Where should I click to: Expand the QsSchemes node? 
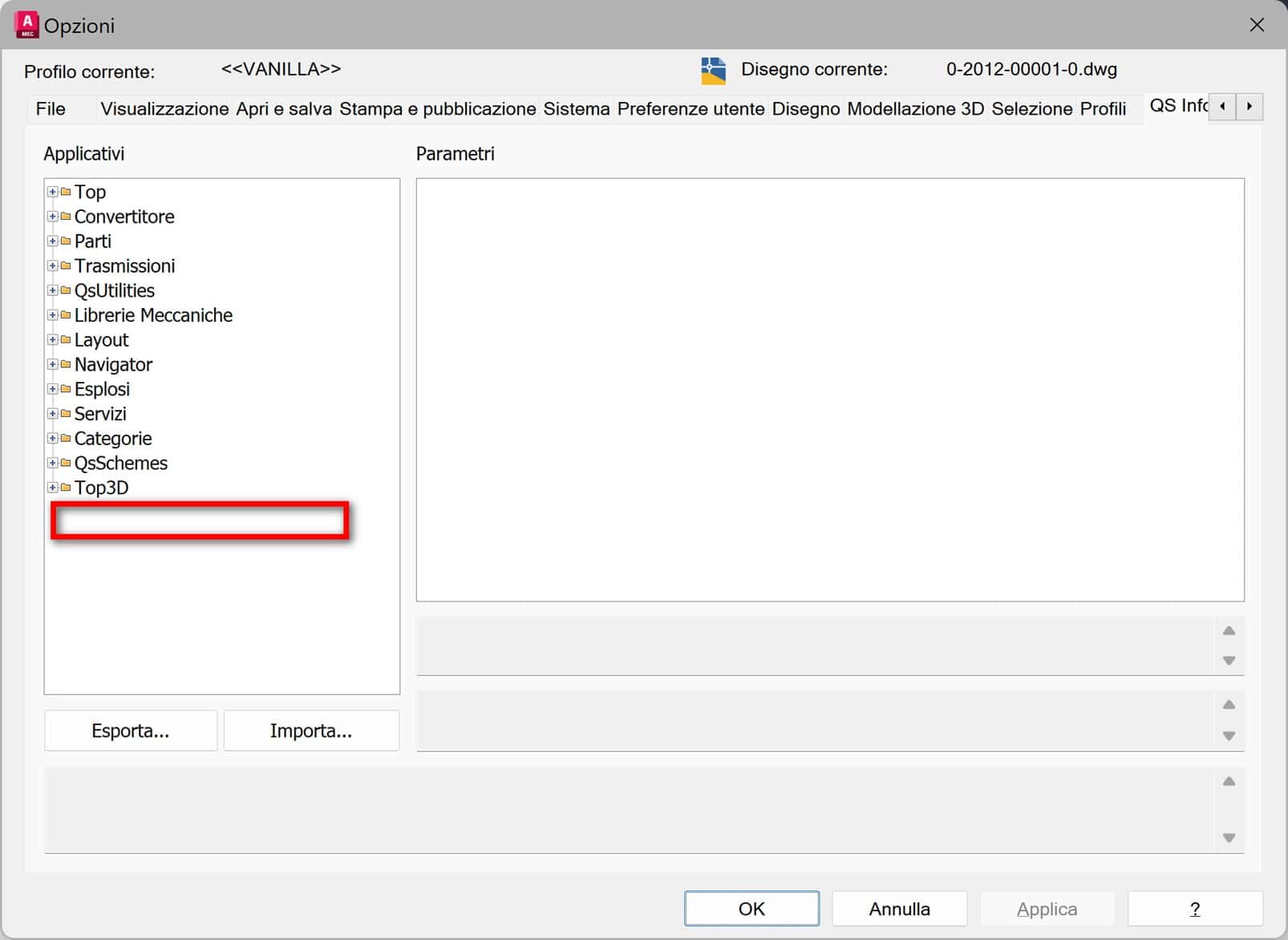[x=52, y=463]
